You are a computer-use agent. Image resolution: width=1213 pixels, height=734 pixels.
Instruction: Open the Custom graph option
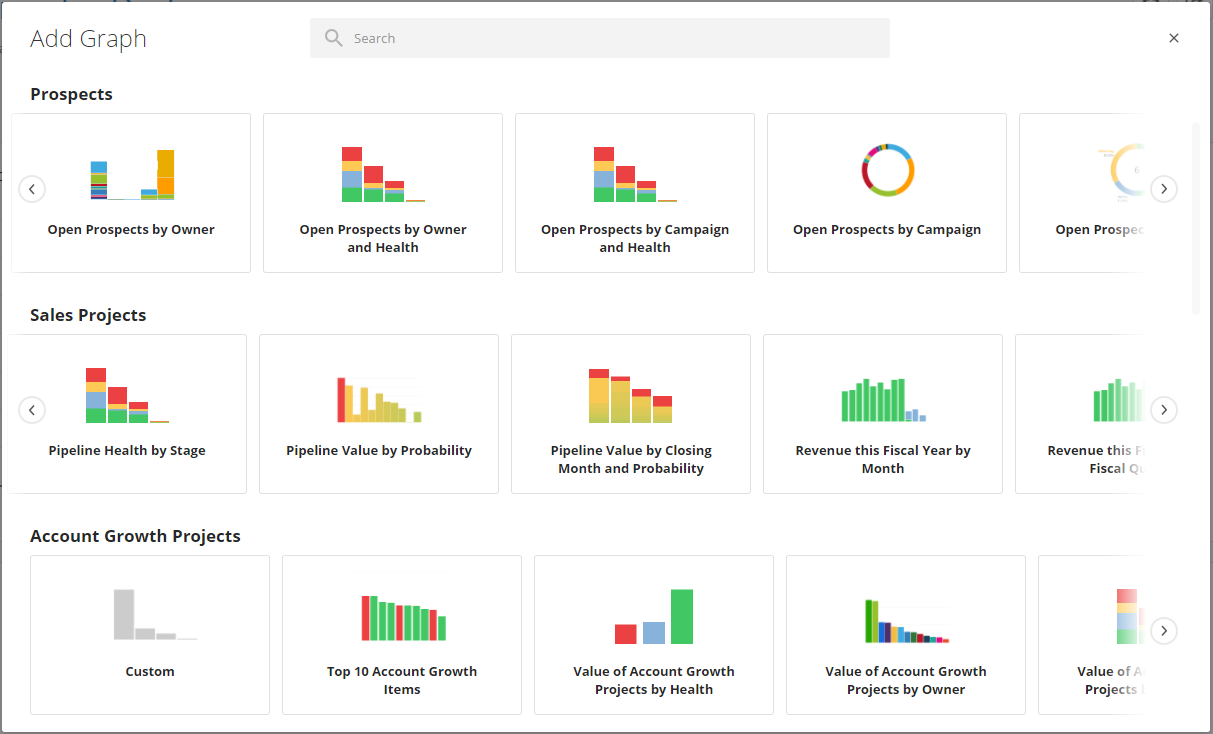click(x=149, y=634)
